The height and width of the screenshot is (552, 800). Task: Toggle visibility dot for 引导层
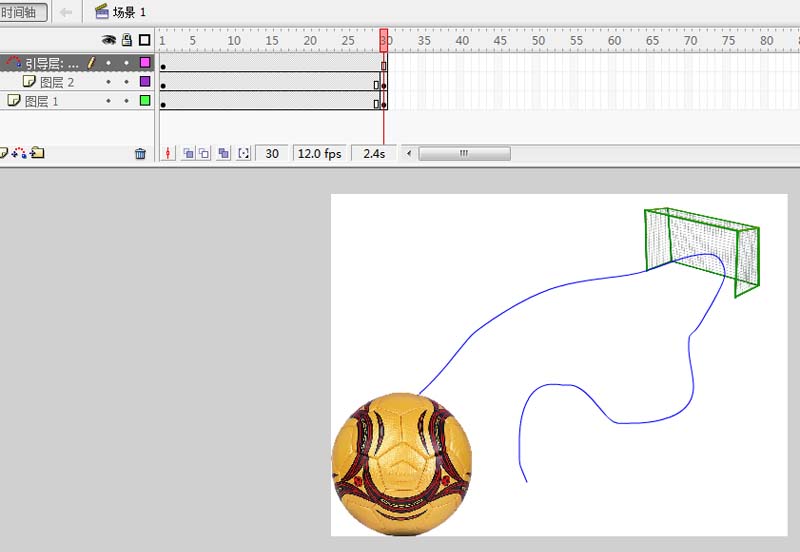pyautogui.click(x=108, y=63)
